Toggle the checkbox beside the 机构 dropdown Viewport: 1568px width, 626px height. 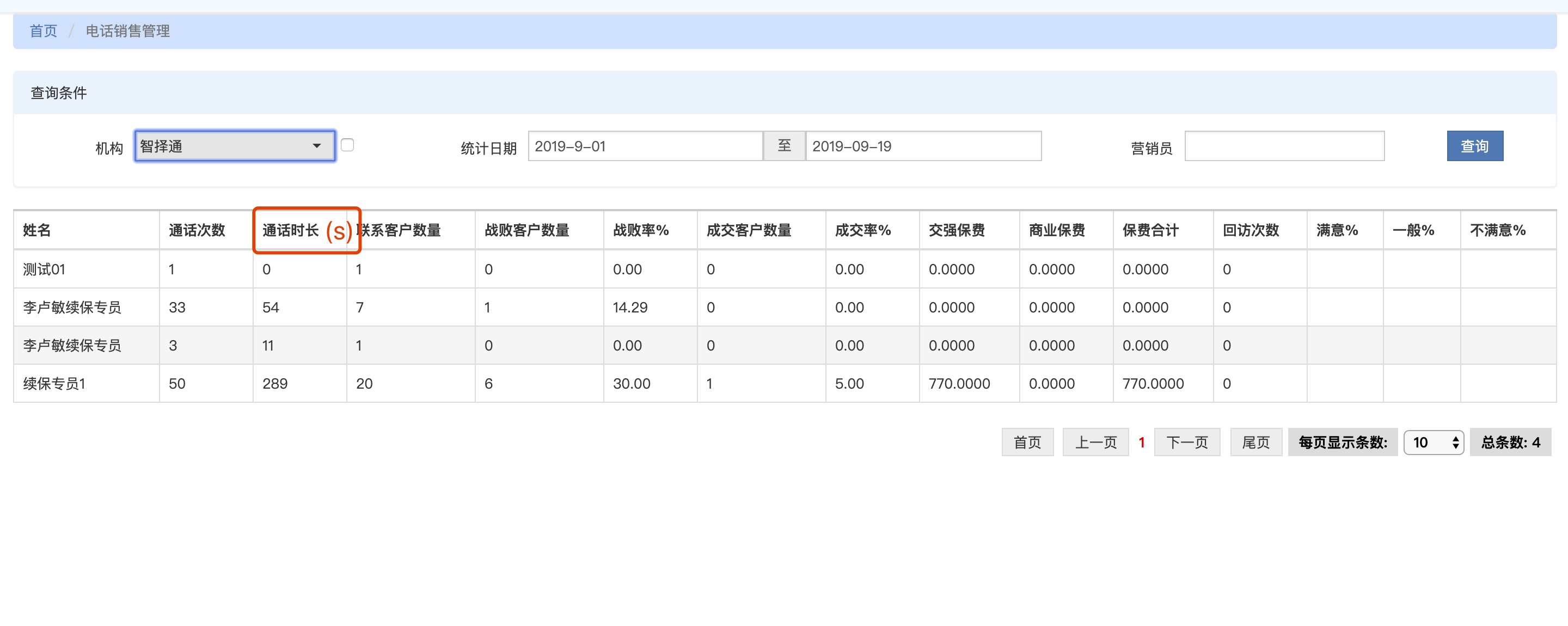coord(347,145)
